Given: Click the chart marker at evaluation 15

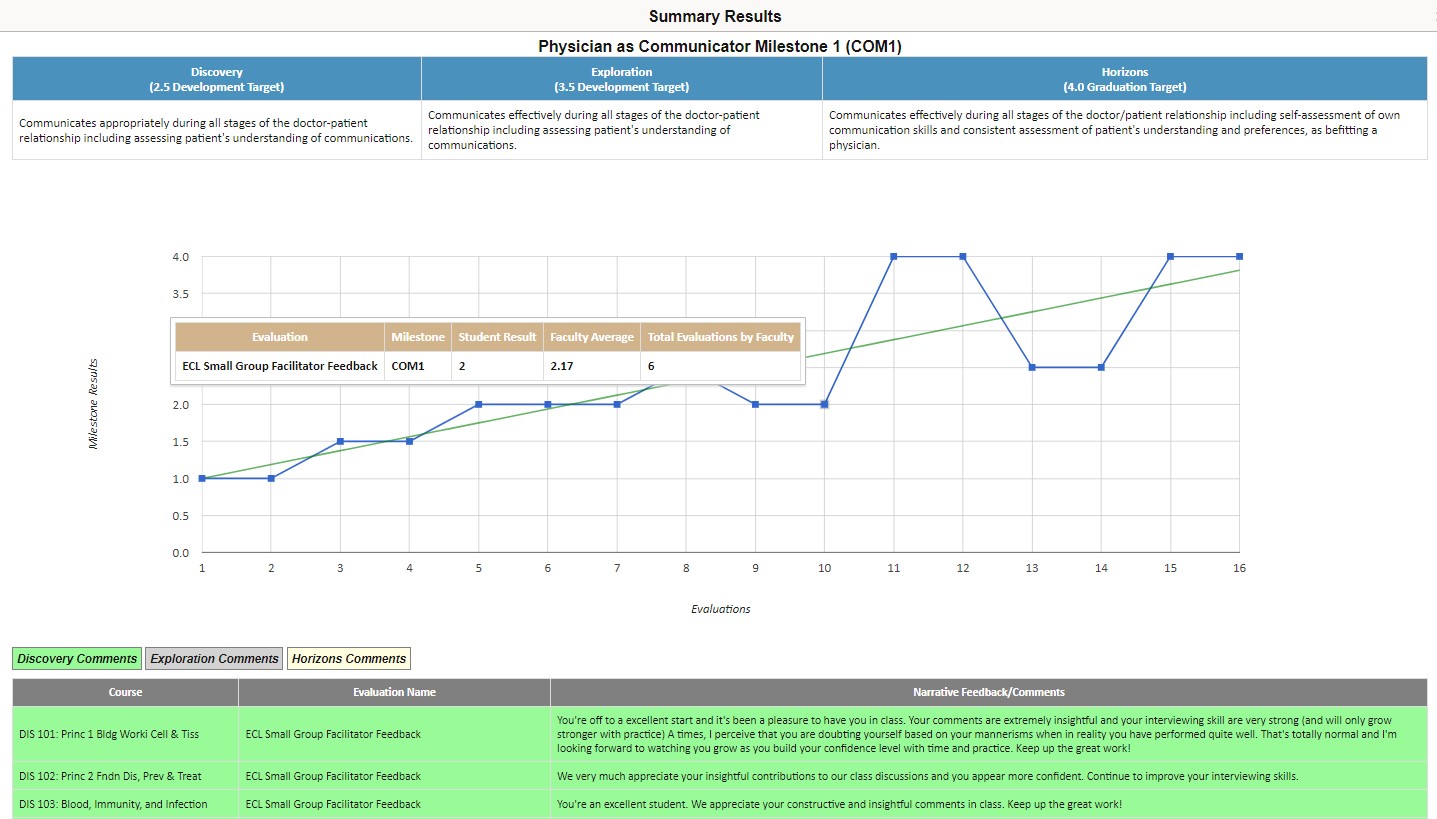Looking at the screenshot, I should pos(1170,257).
